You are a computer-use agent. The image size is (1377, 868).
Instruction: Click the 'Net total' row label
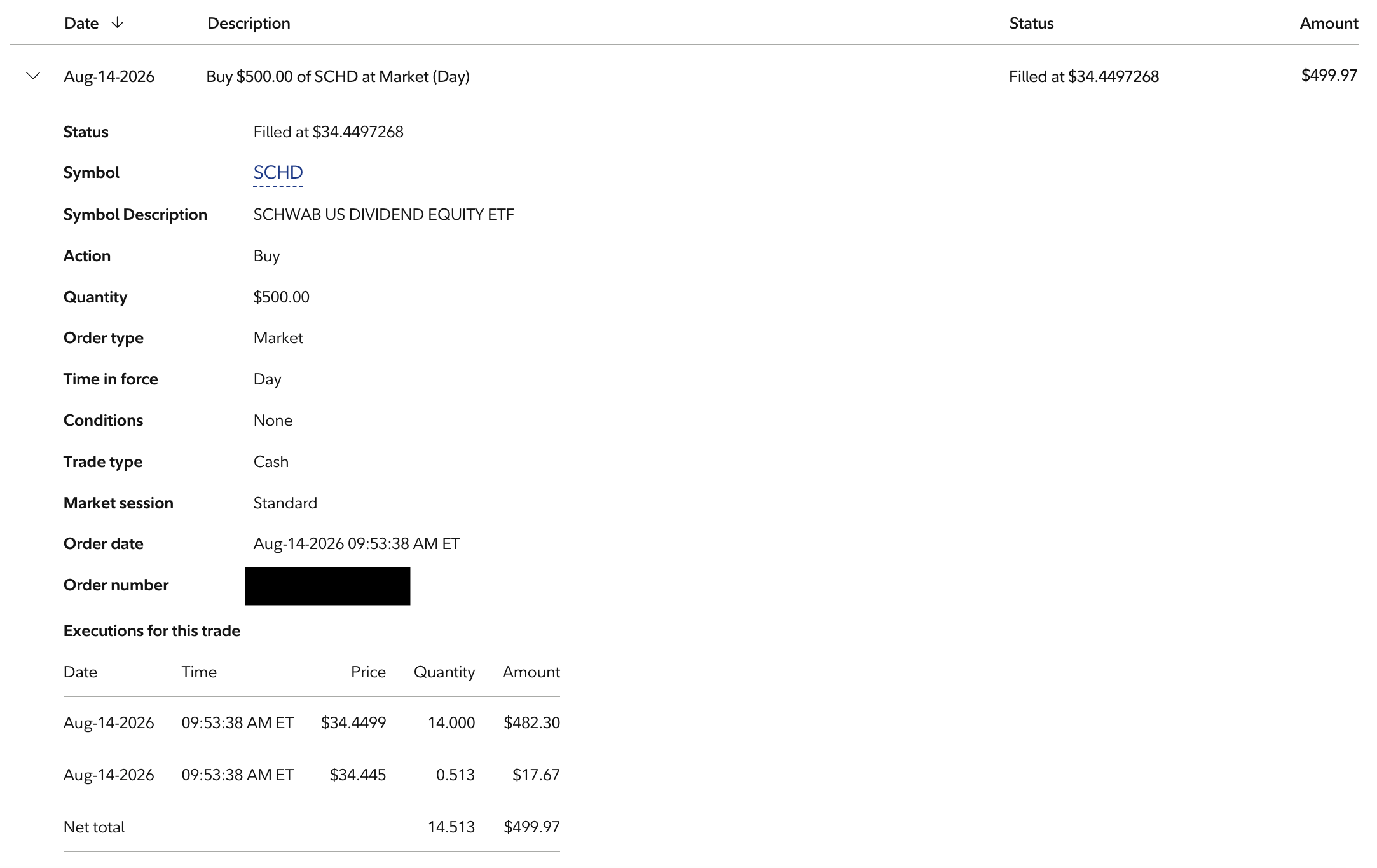[94, 827]
